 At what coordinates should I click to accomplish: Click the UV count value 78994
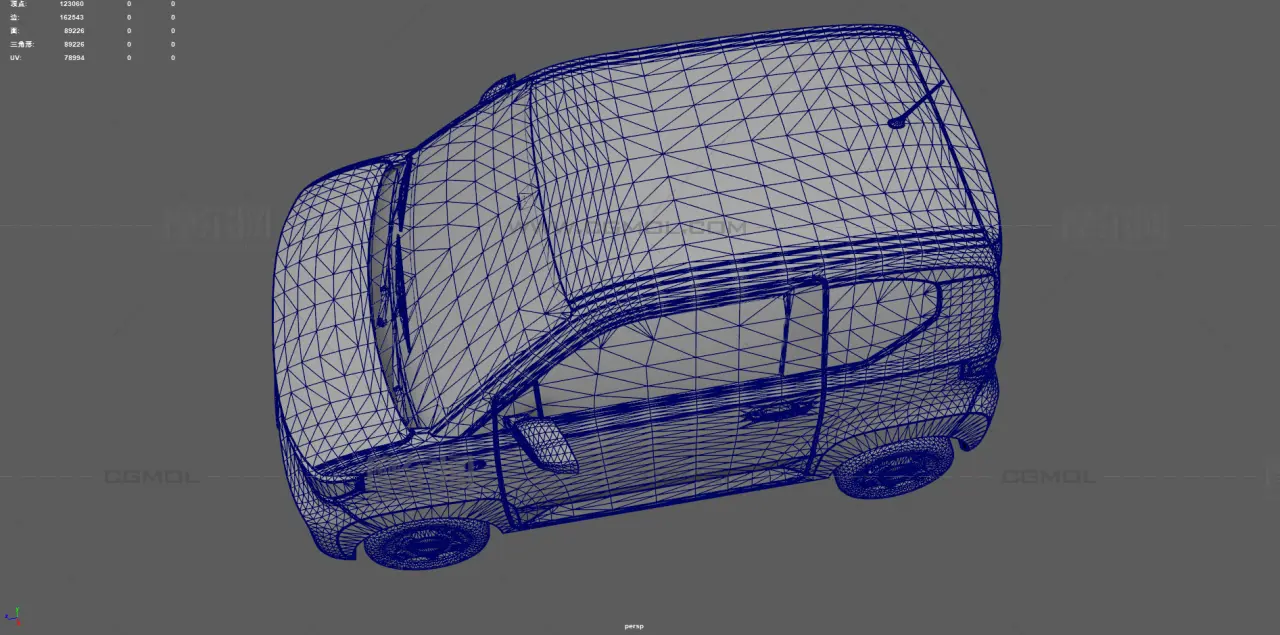[x=73, y=58]
